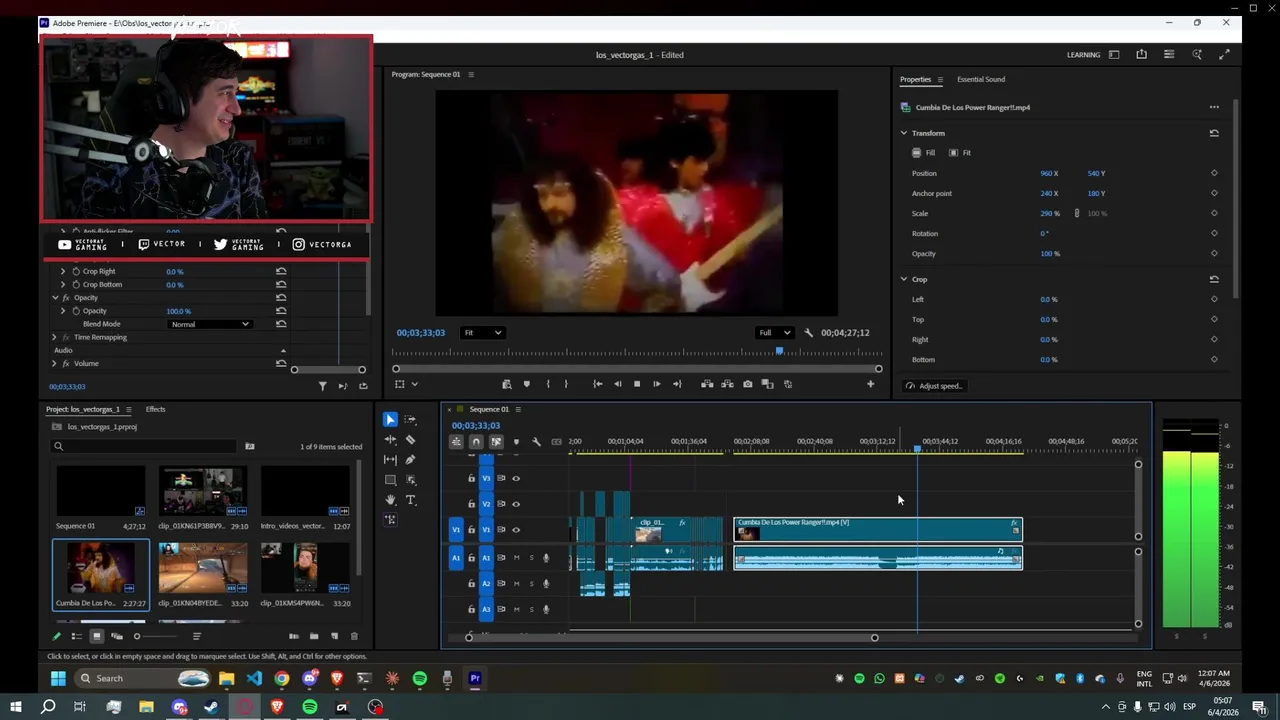The height and width of the screenshot is (720, 1280).
Task: Activate the Pen tool
Action: pyautogui.click(x=410, y=460)
